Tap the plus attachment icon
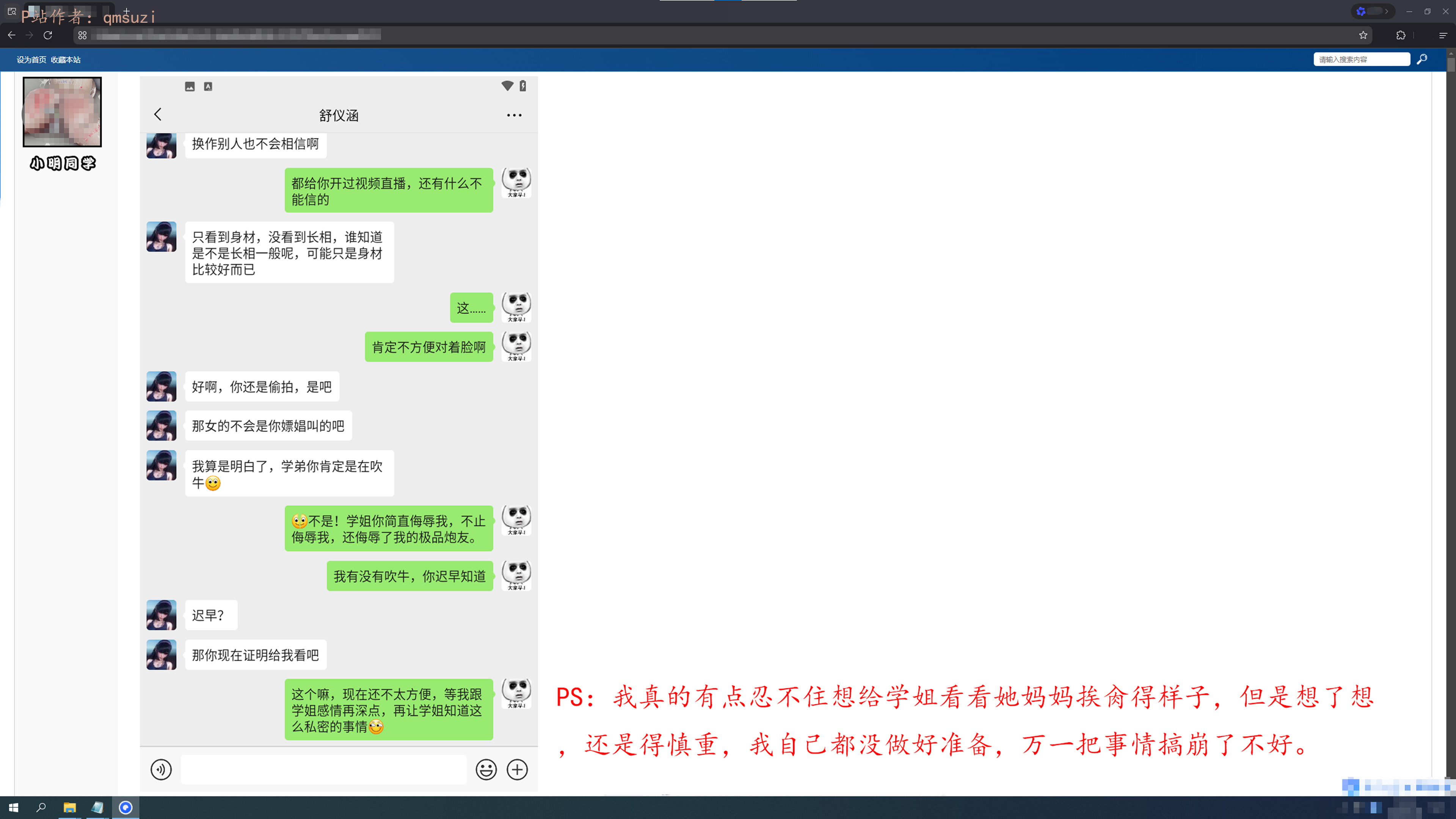1456x819 pixels. tap(517, 769)
